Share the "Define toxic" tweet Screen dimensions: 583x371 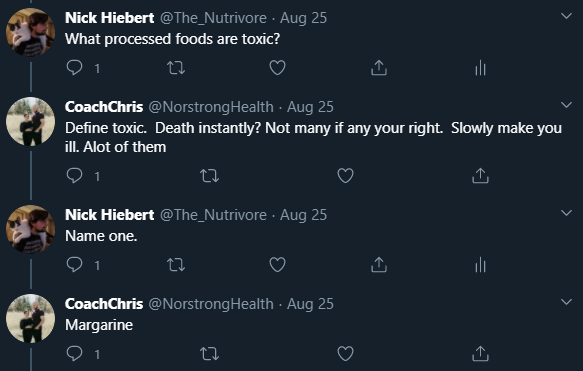point(480,175)
